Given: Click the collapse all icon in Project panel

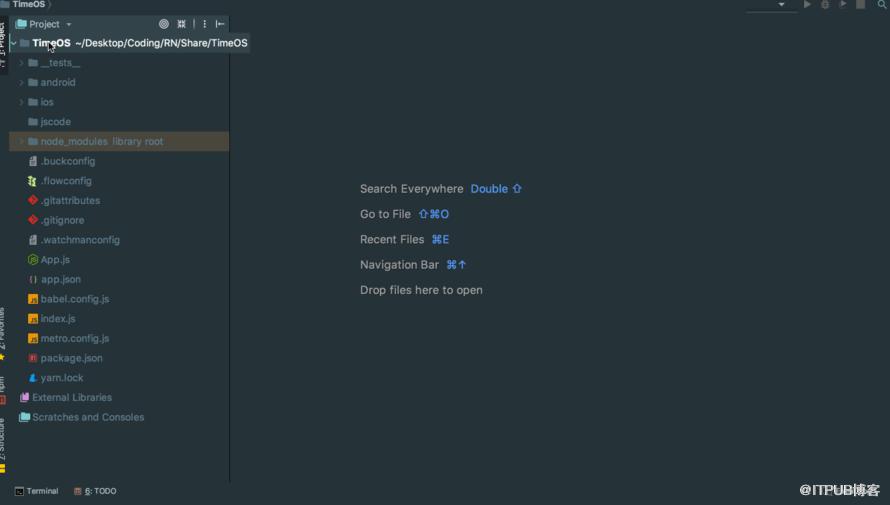Looking at the screenshot, I should (x=182, y=24).
